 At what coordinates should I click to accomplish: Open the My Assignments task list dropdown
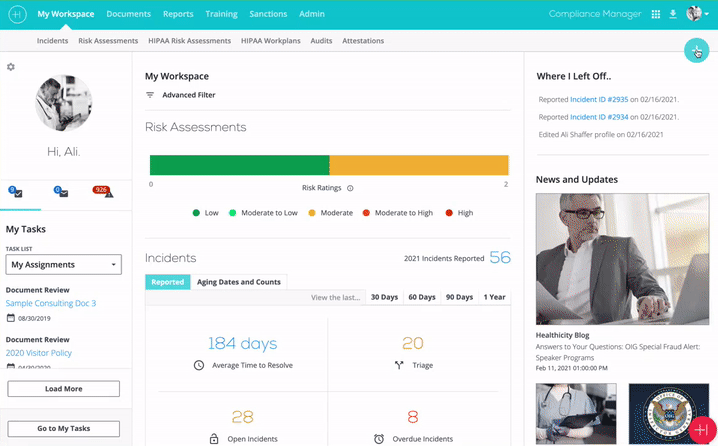(64, 265)
